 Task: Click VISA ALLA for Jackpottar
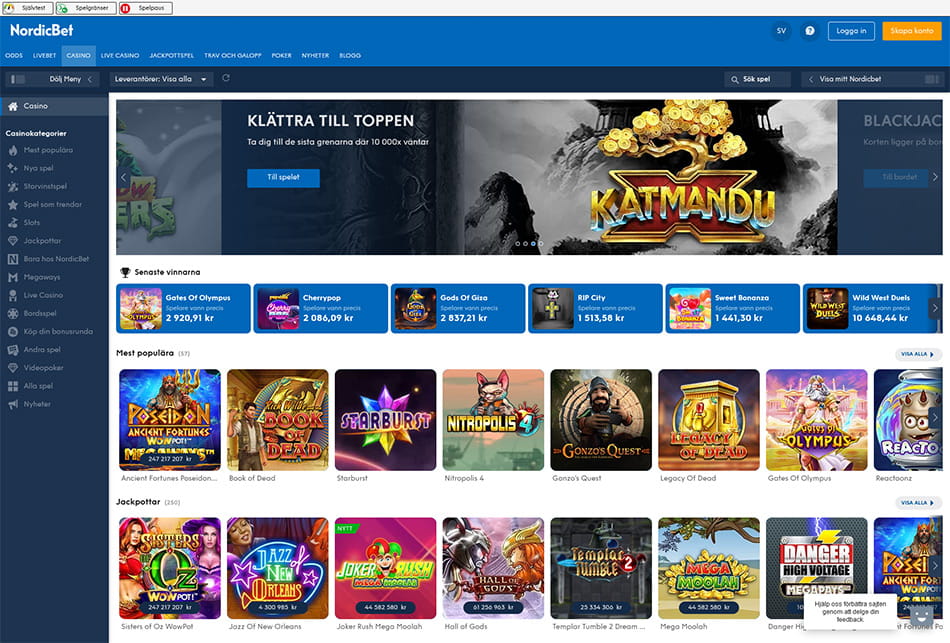917,503
